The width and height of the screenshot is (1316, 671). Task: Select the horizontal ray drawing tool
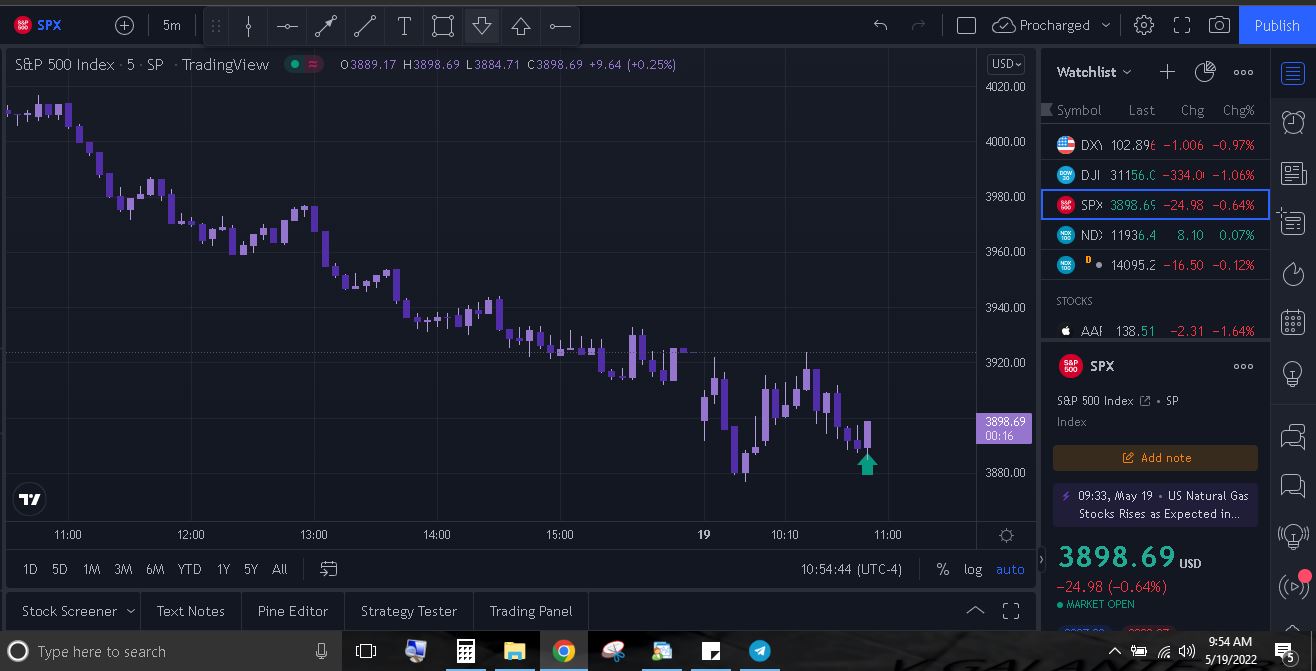[x=560, y=26]
